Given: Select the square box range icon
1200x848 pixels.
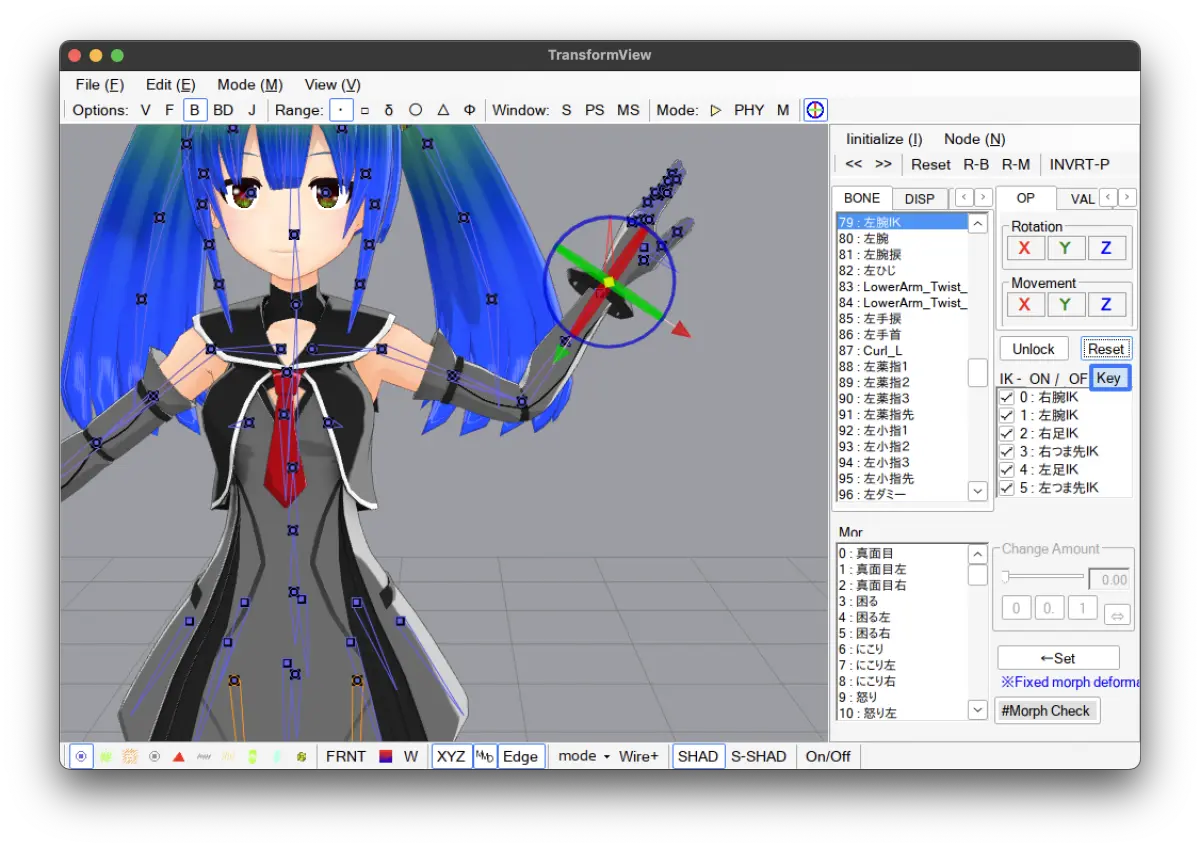Looking at the screenshot, I should (x=365, y=110).
